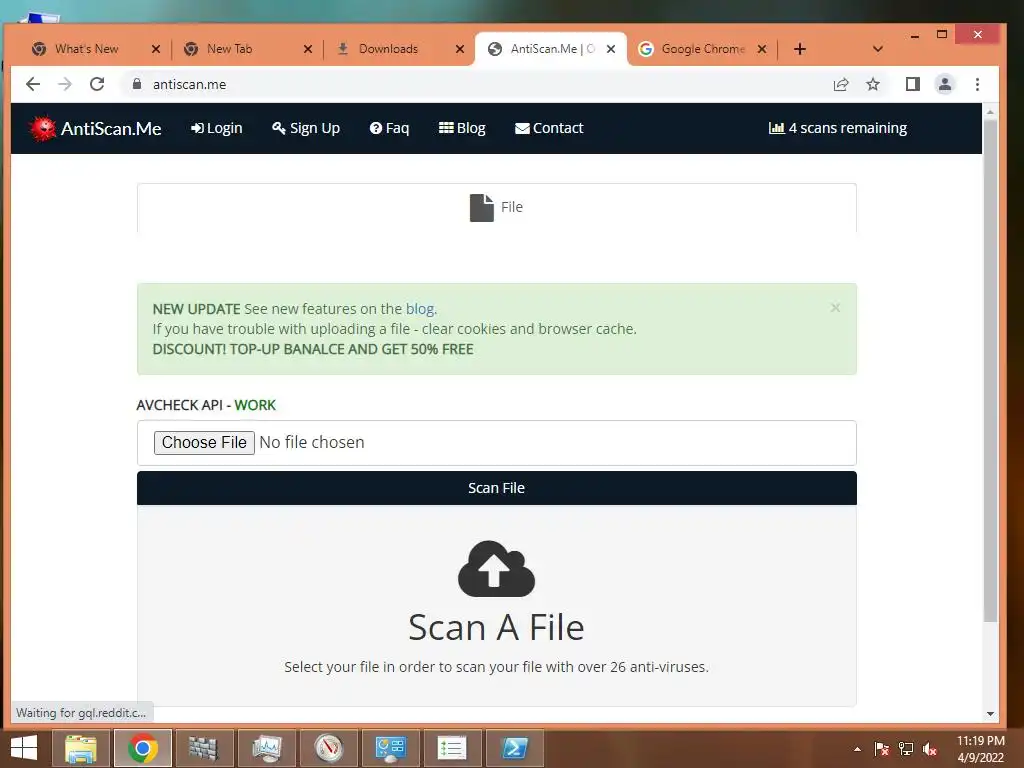Screen dimensions: 1024x768
Task: Open File Explorer from the taskbar
Action: point(80,748)
